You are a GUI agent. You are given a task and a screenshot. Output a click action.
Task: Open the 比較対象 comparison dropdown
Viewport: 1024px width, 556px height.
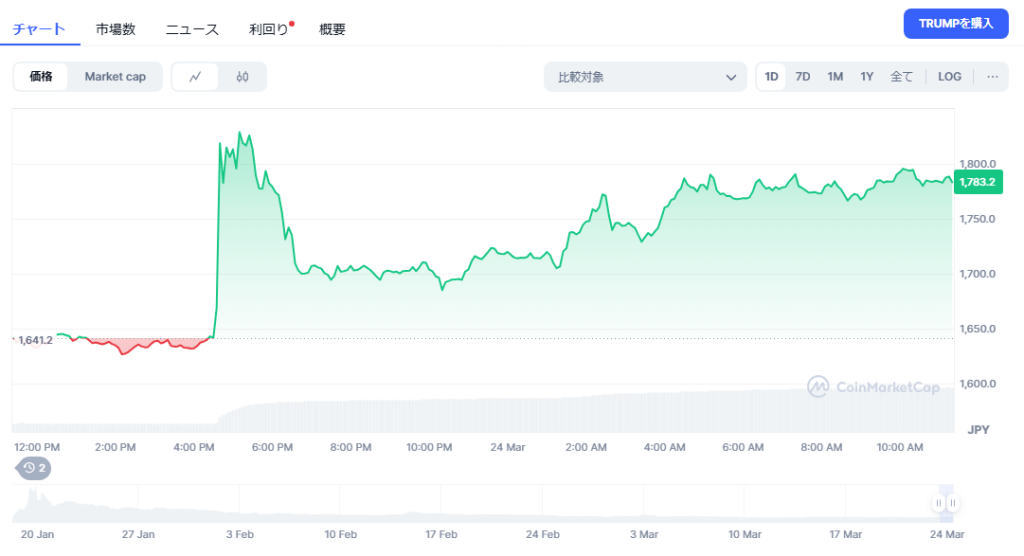645,77
